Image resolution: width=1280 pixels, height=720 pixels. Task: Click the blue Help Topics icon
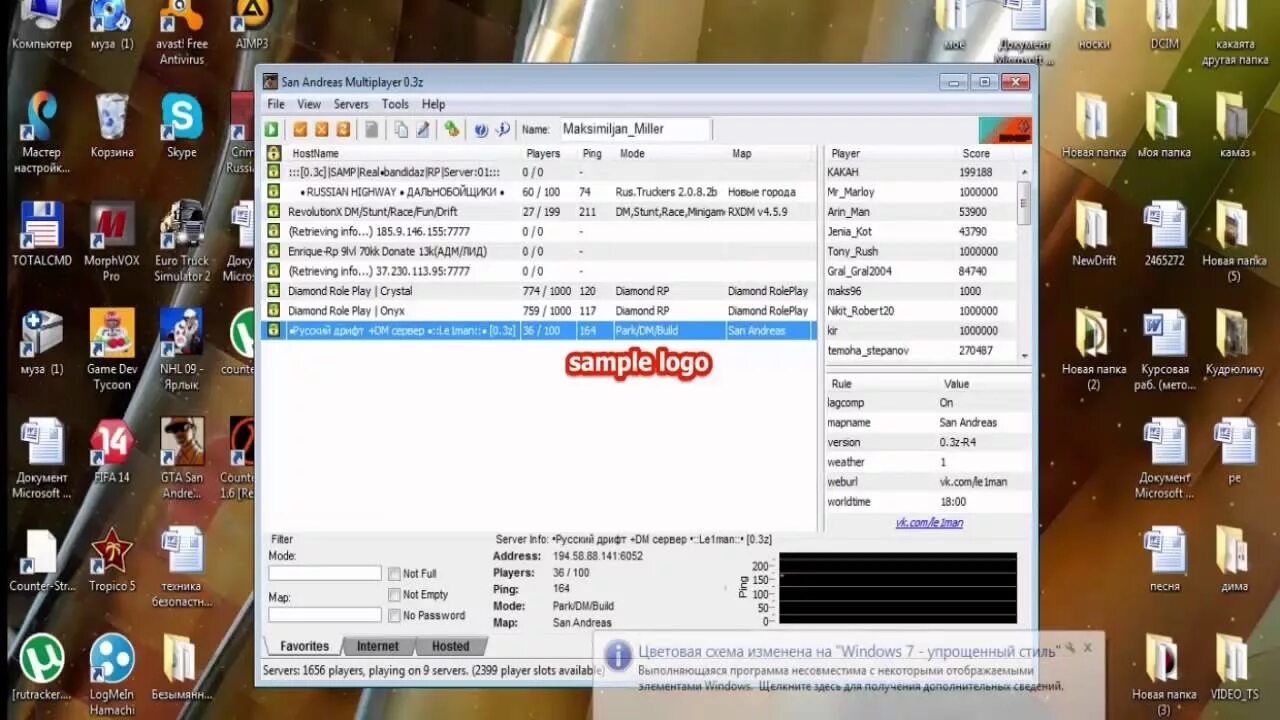tap(481, 129)
